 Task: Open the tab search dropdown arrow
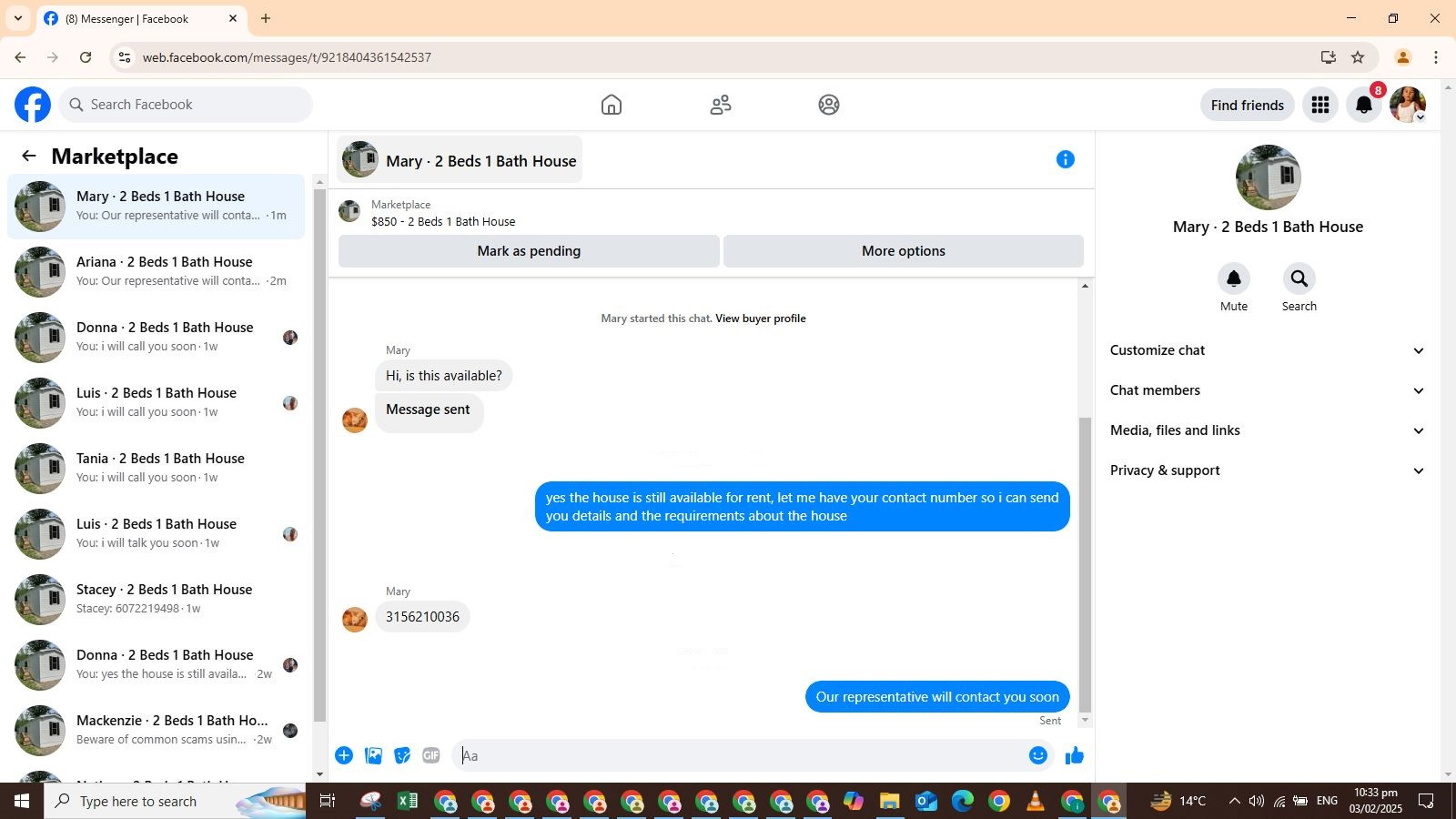pos(17,18)
